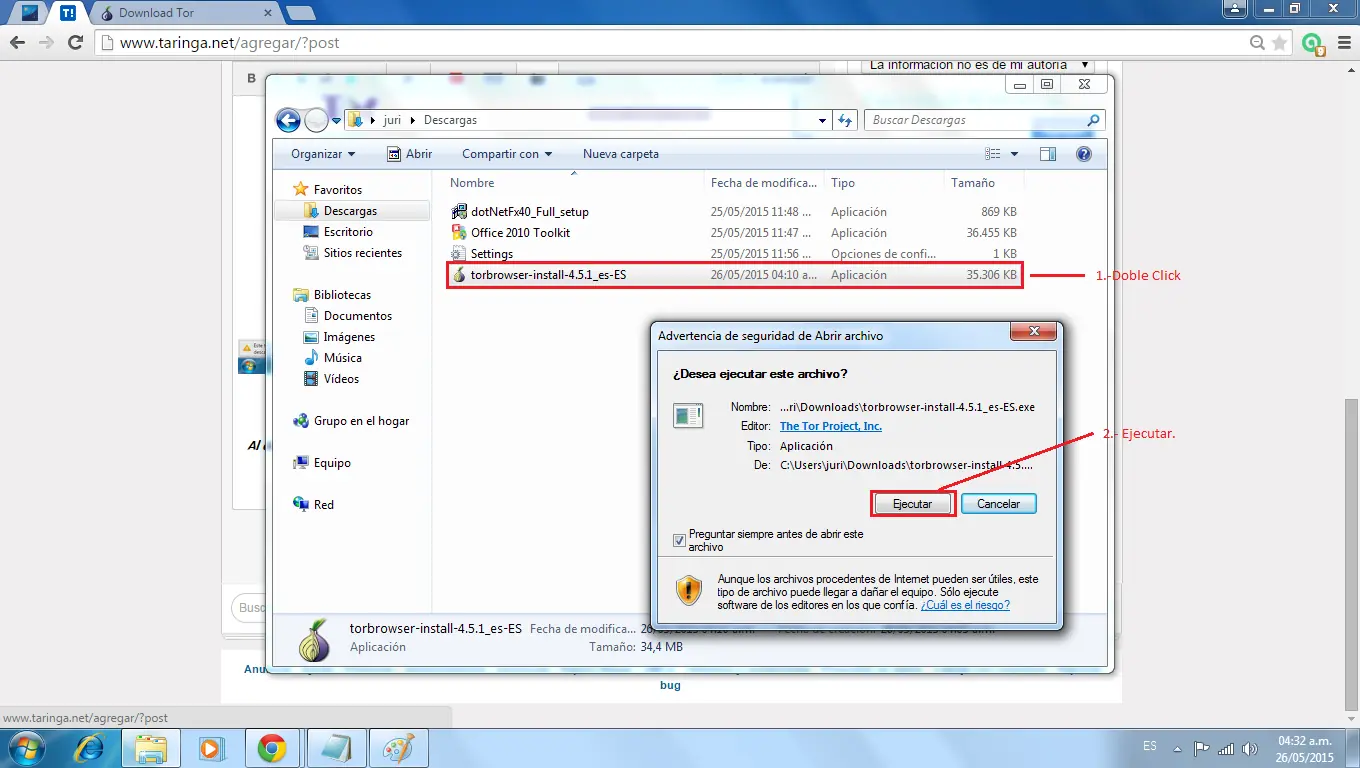This screenshot has height=768, width=1360.
Task: Open the Compartir con dropdown
Action: click(x=507, y=154)
